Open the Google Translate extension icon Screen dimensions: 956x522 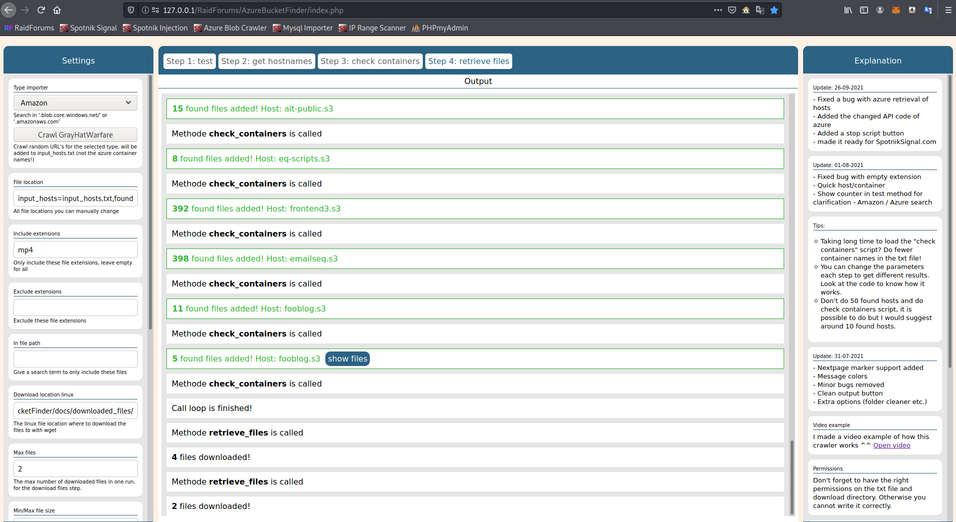click(x=927, y=10)
